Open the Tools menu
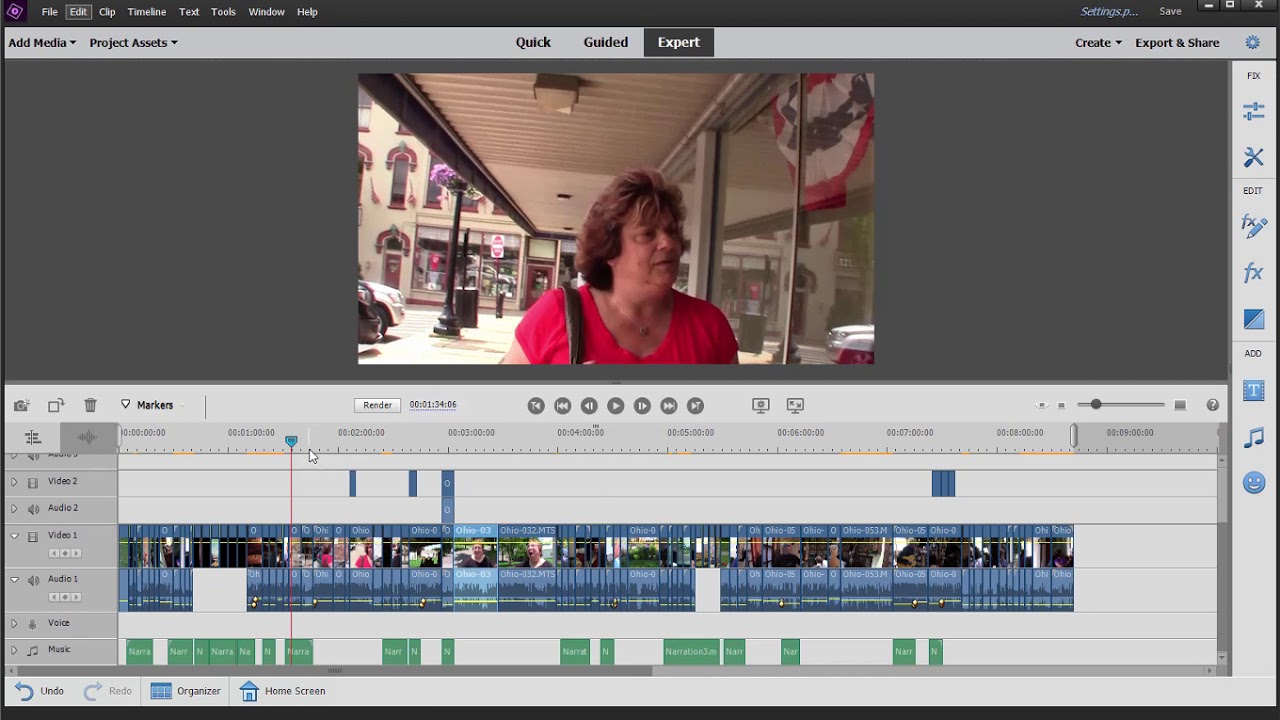 pyautogui.click(x=223, y=12)
